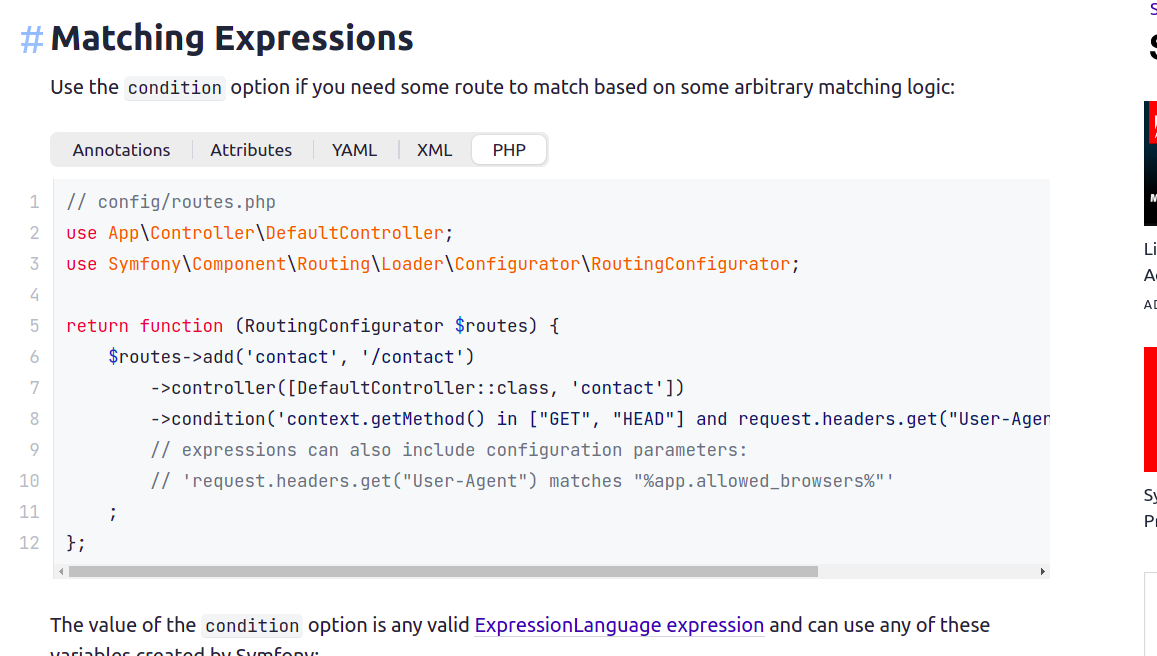Click the code block's right scroll arrow
Screen dimensions: 1157x656
coord(1042,572)
